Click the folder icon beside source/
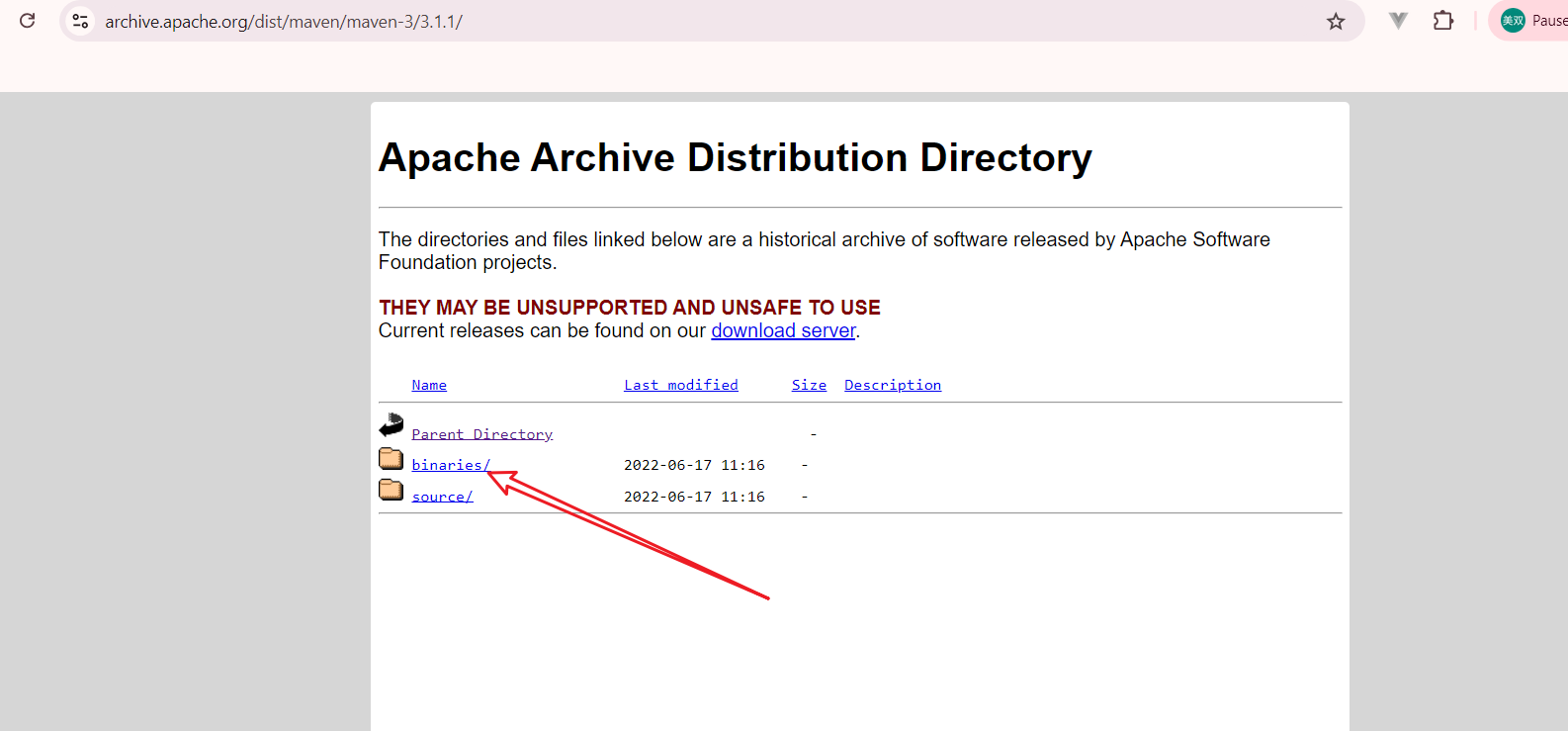Screen dimensions: 1568x731 [x=392, y=490]
